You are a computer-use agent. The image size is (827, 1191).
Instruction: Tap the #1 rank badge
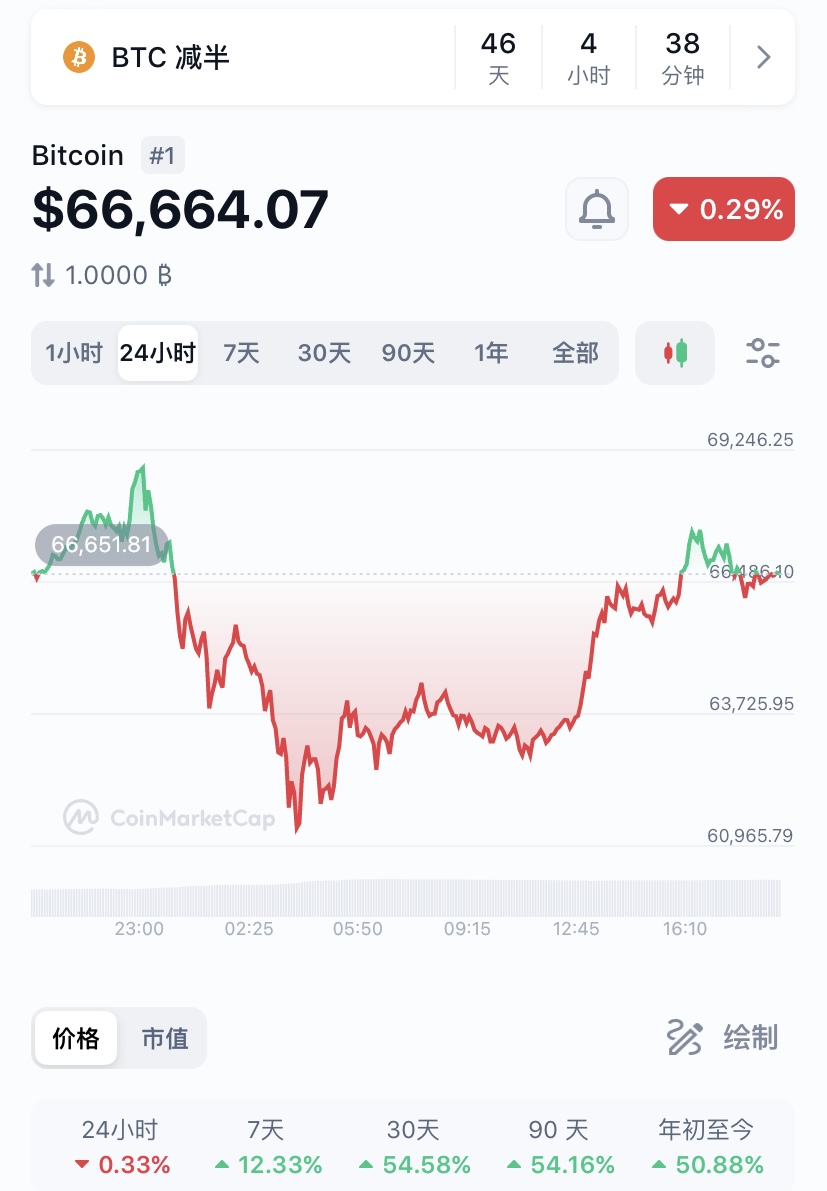tap(162, 156)
